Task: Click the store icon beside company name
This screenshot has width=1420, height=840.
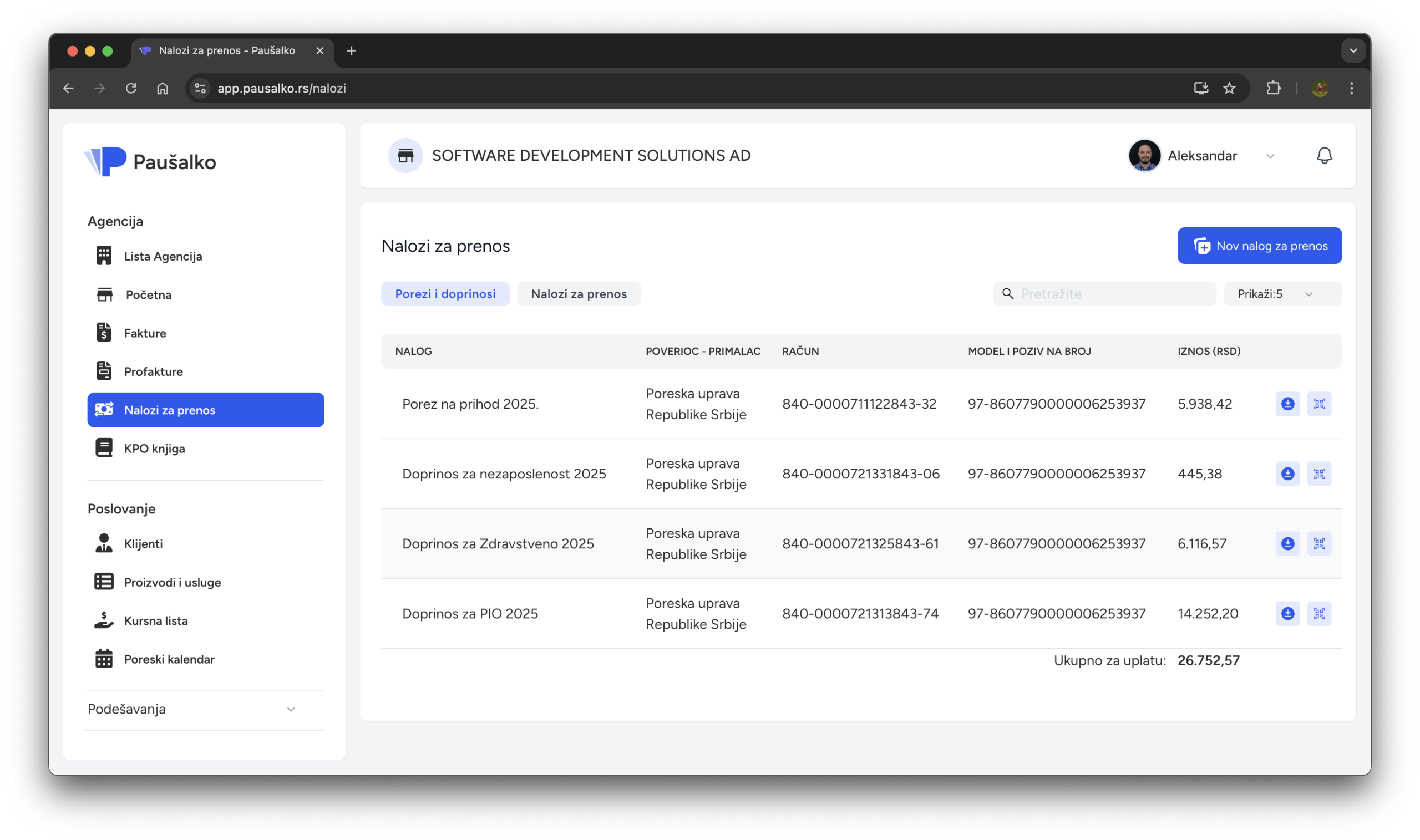Action: click(x=405, y=156)
